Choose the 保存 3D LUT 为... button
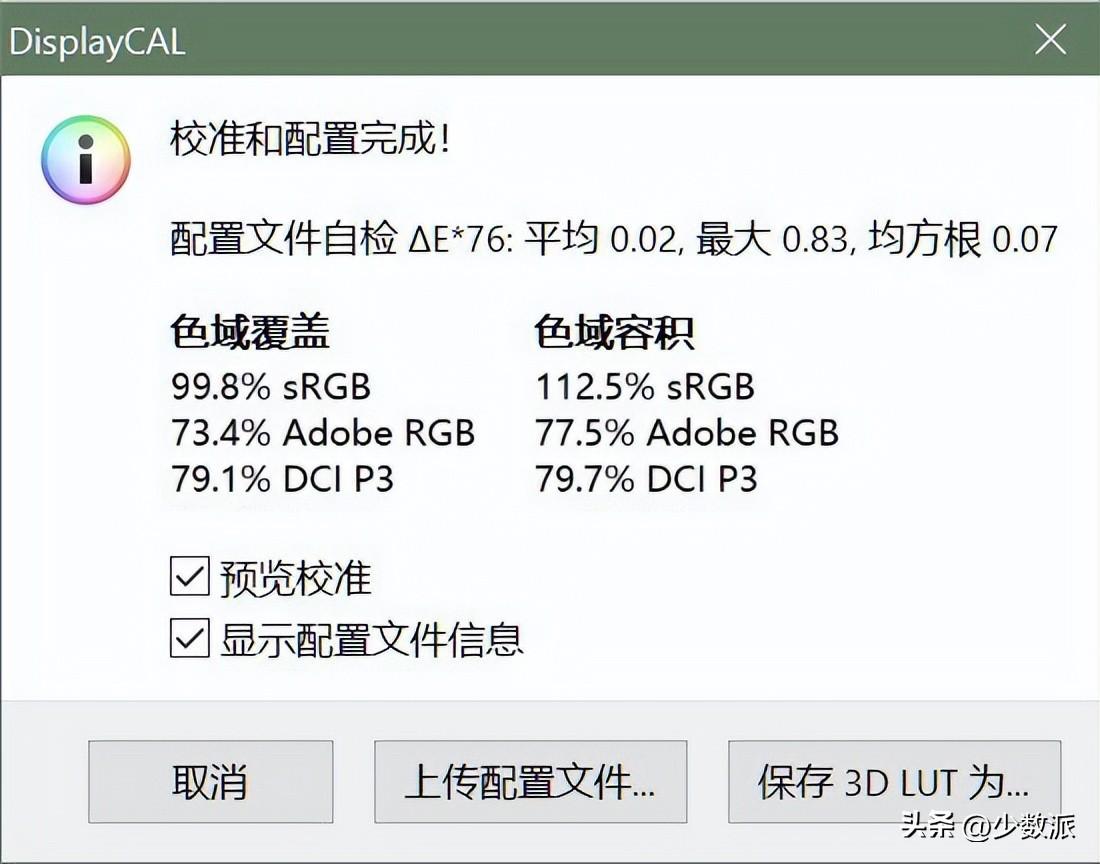1100x864 pixels. pyautogui.click(x=894, y=782)
